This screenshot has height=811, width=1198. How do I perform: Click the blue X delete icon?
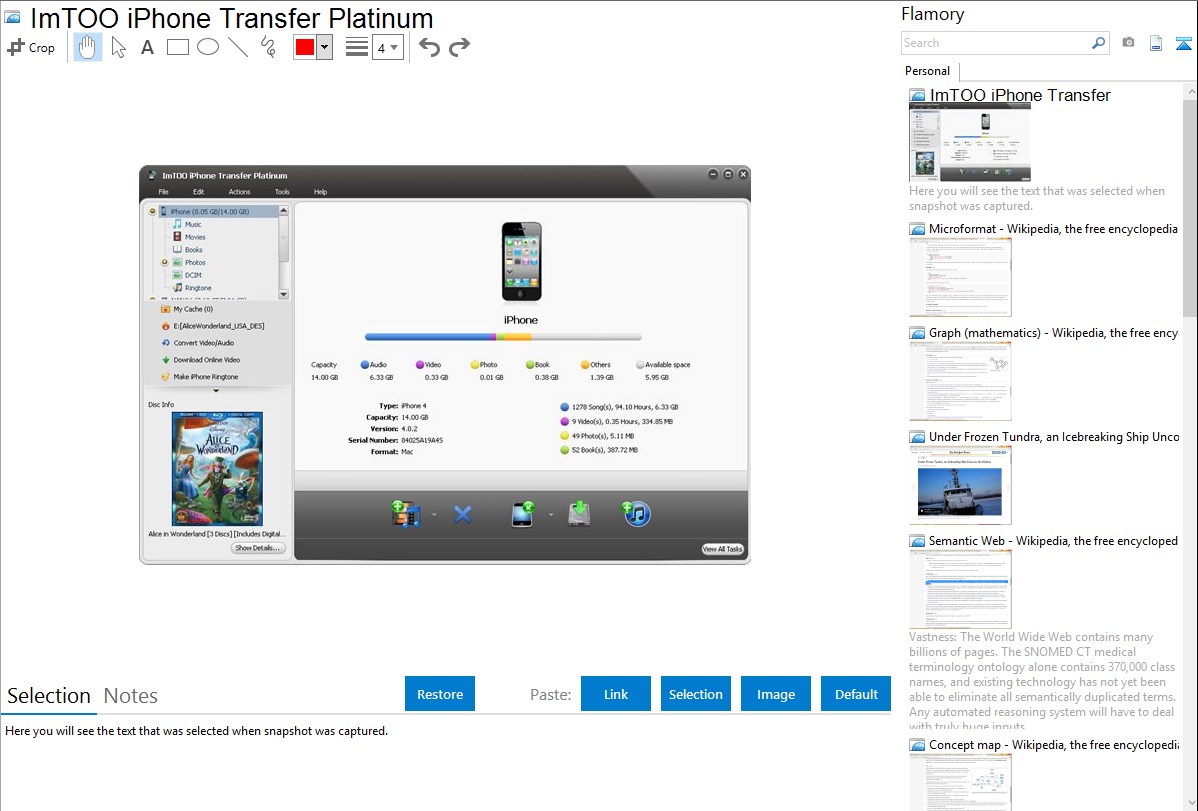point(462,514)
